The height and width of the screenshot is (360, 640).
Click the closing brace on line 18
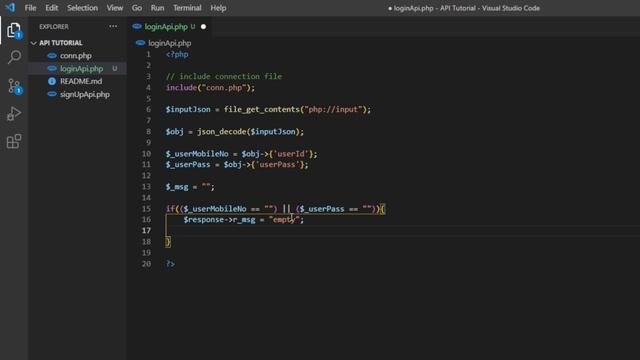[168, 242]
